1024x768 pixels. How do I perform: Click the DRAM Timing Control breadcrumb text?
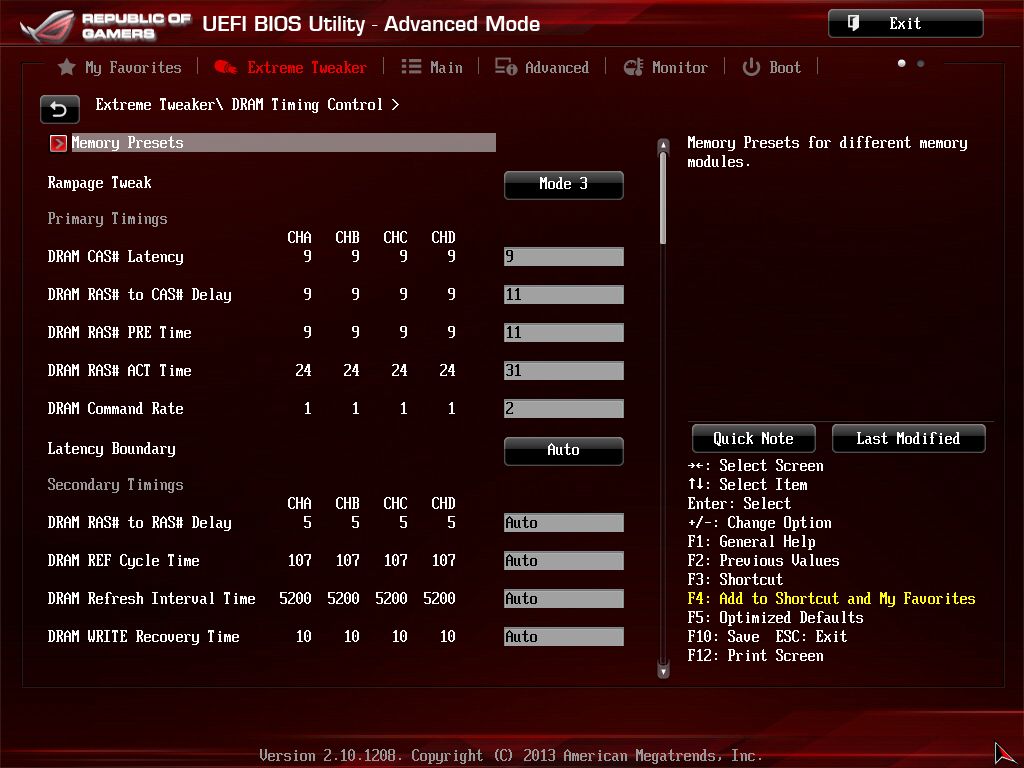(307, 104)
